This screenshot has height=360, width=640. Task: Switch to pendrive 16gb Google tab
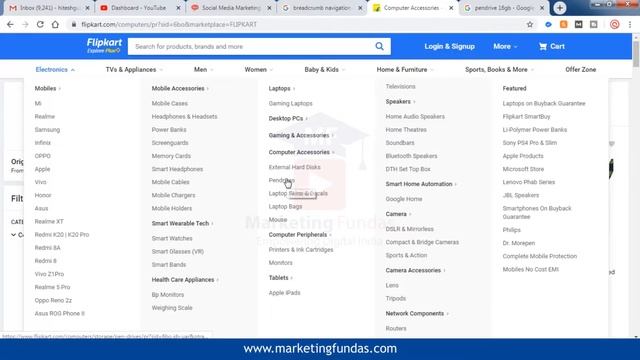pyautogui.click(x=502, y=8)
